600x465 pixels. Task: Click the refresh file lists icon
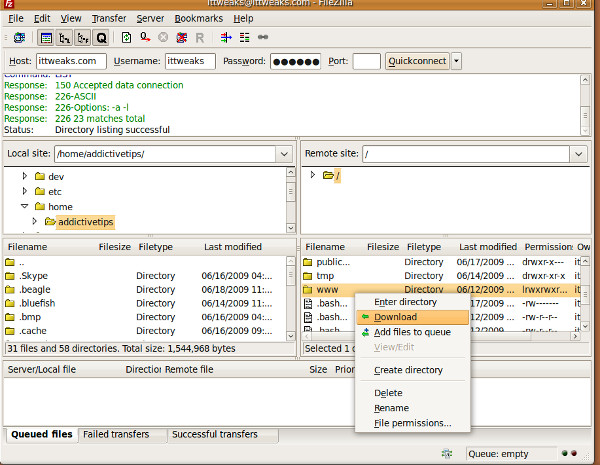126,38
